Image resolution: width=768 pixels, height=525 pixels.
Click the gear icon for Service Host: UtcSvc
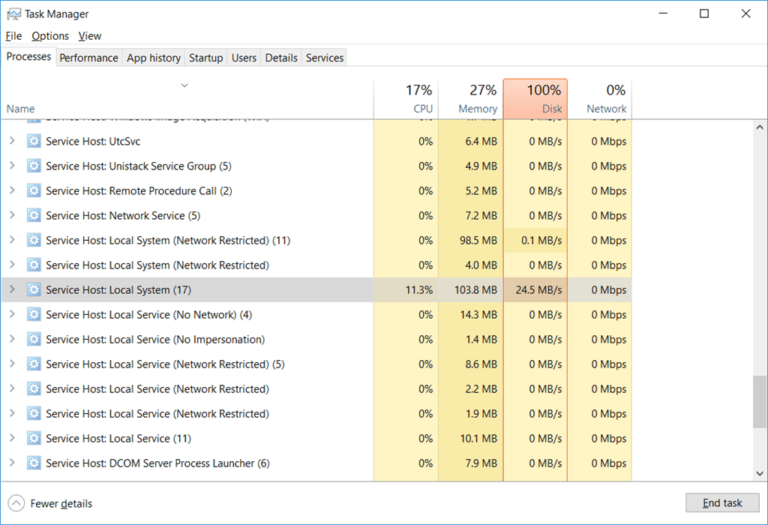pyautogui.click(x=34, y=142)
